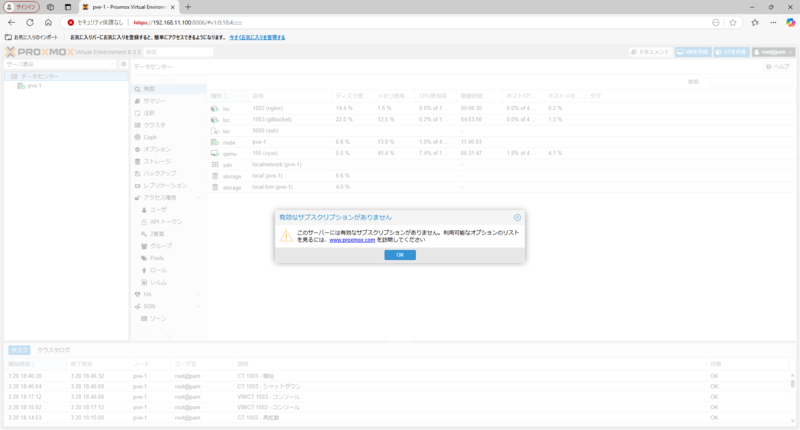
Task: Switch to the タスク log tab
Action: coord(19,350)
